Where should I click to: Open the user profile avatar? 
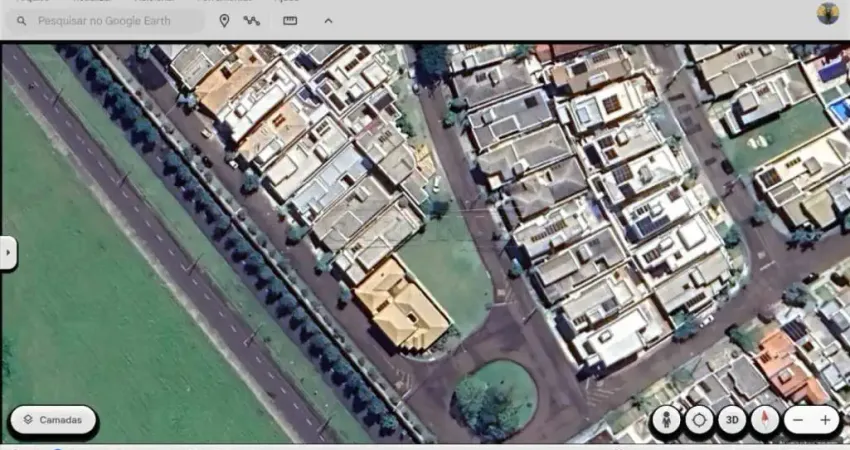[827, 13]
